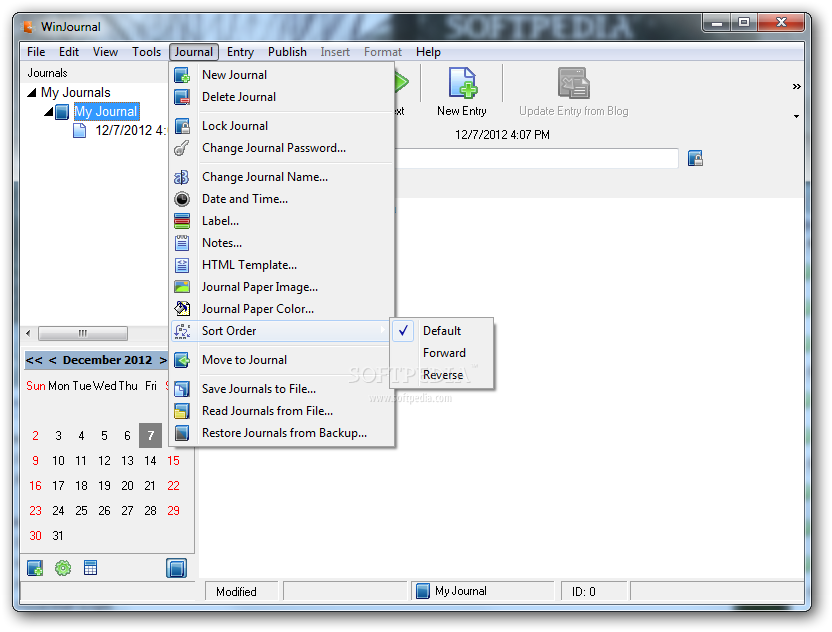832x632 pixels.
Task: Click the New Journal menu icon
Action: coord(182,75)
